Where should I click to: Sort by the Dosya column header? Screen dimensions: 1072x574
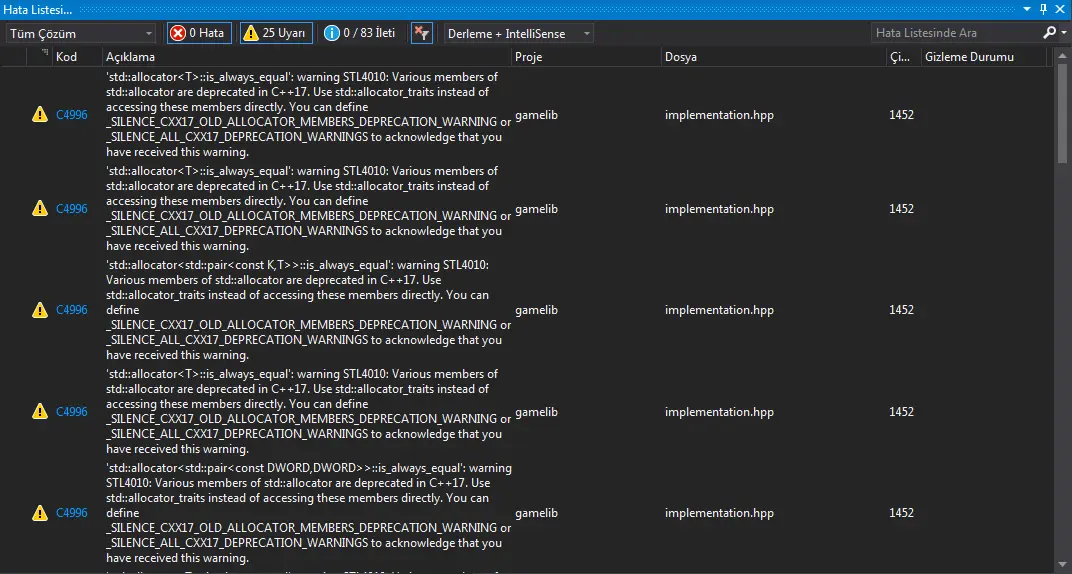681,57
